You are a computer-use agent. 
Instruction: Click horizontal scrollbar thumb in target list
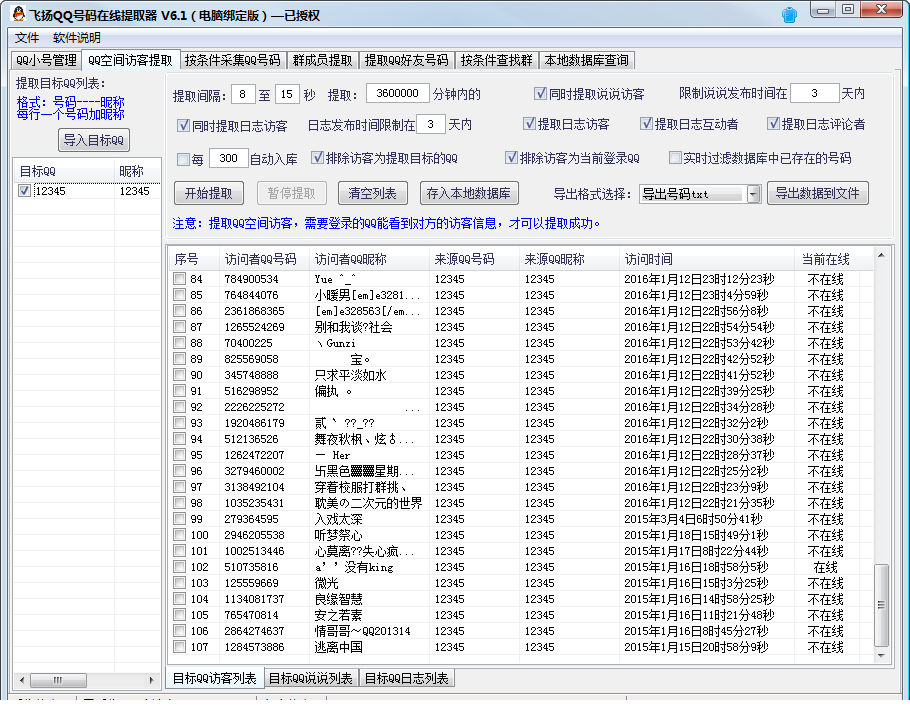(x=58, y=679)
